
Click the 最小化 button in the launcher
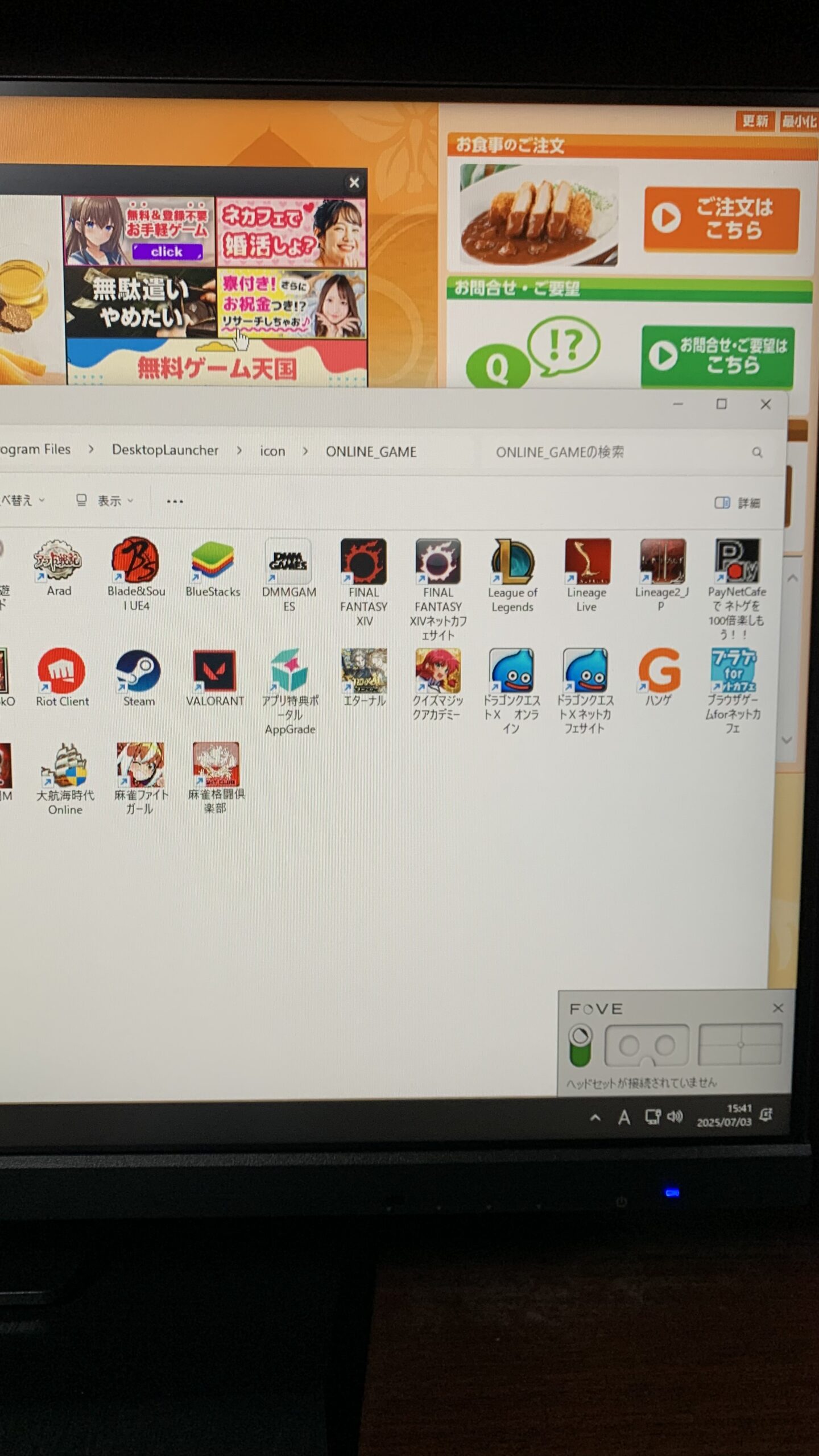click(x=799, y=121)
